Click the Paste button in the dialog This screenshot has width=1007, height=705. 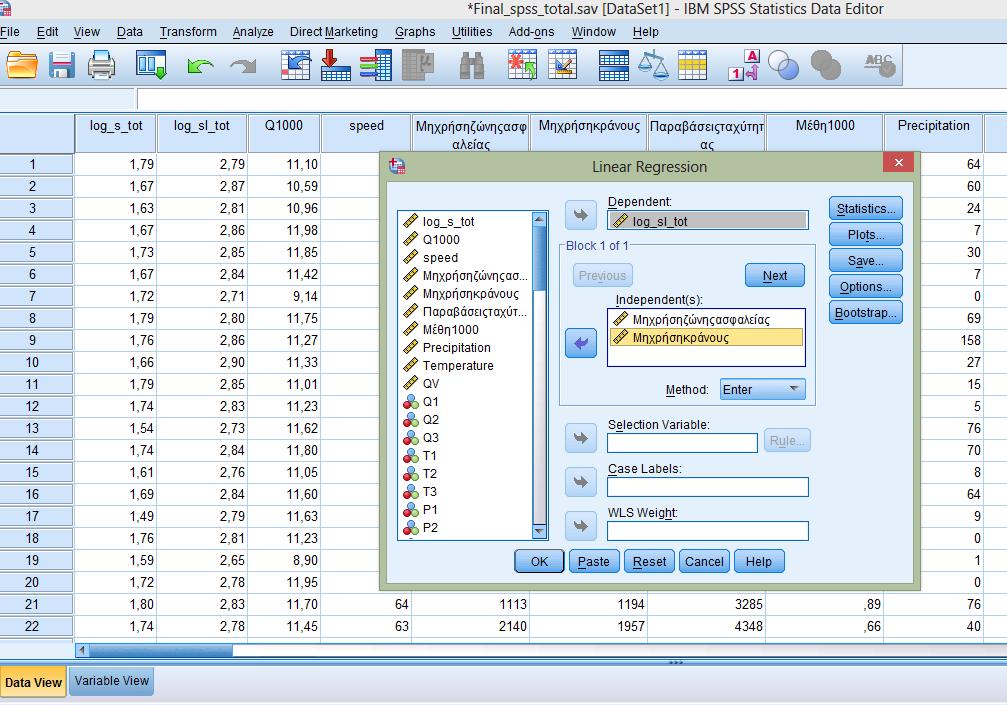point(593,561)
